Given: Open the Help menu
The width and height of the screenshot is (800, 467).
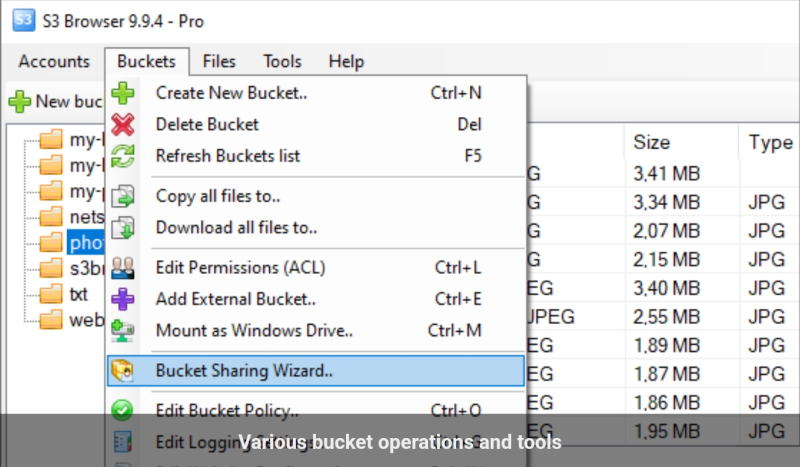Looking at the screenshot, I should 346,61.
